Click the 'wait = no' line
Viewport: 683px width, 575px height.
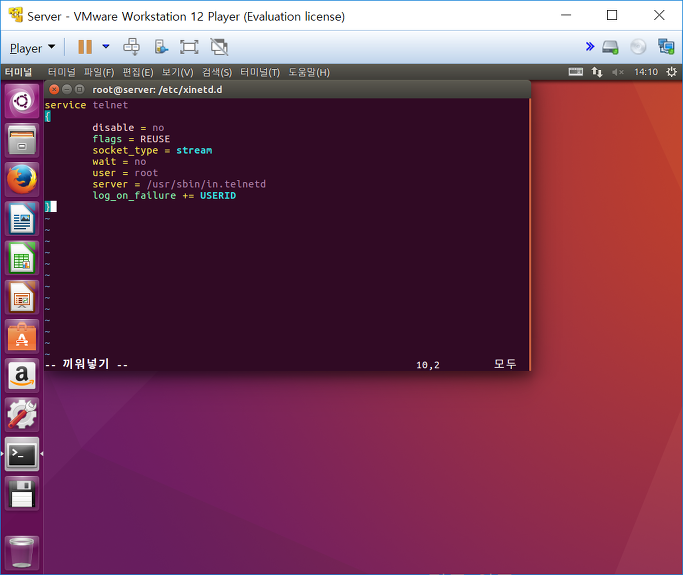[119, 162]
